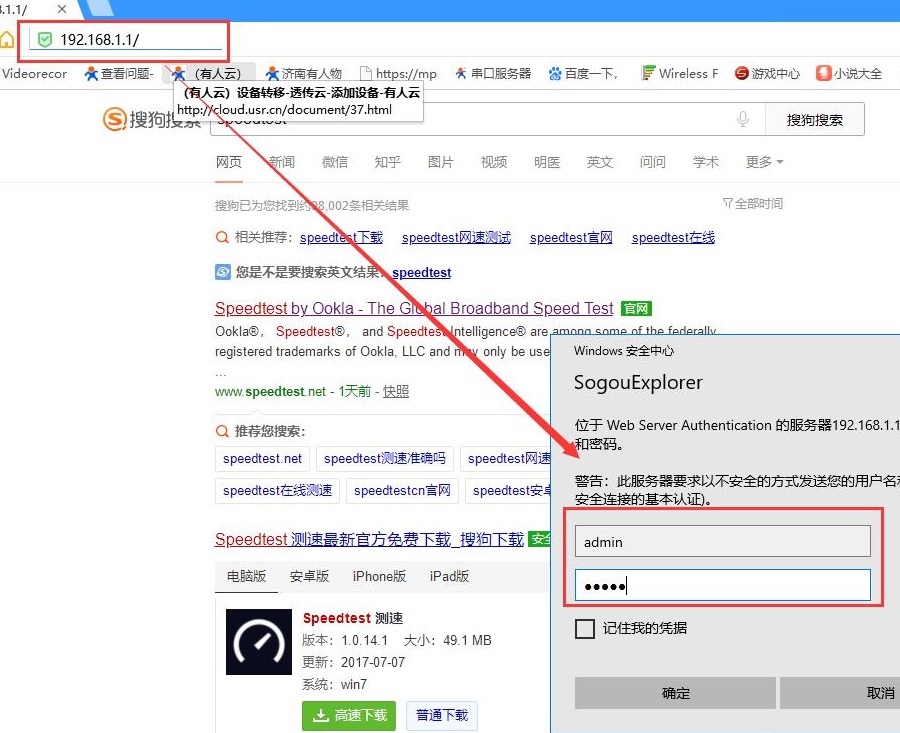Open the 查看问题 bookmark
This screenshot has height=733, width=900.
tap(119, 73)
